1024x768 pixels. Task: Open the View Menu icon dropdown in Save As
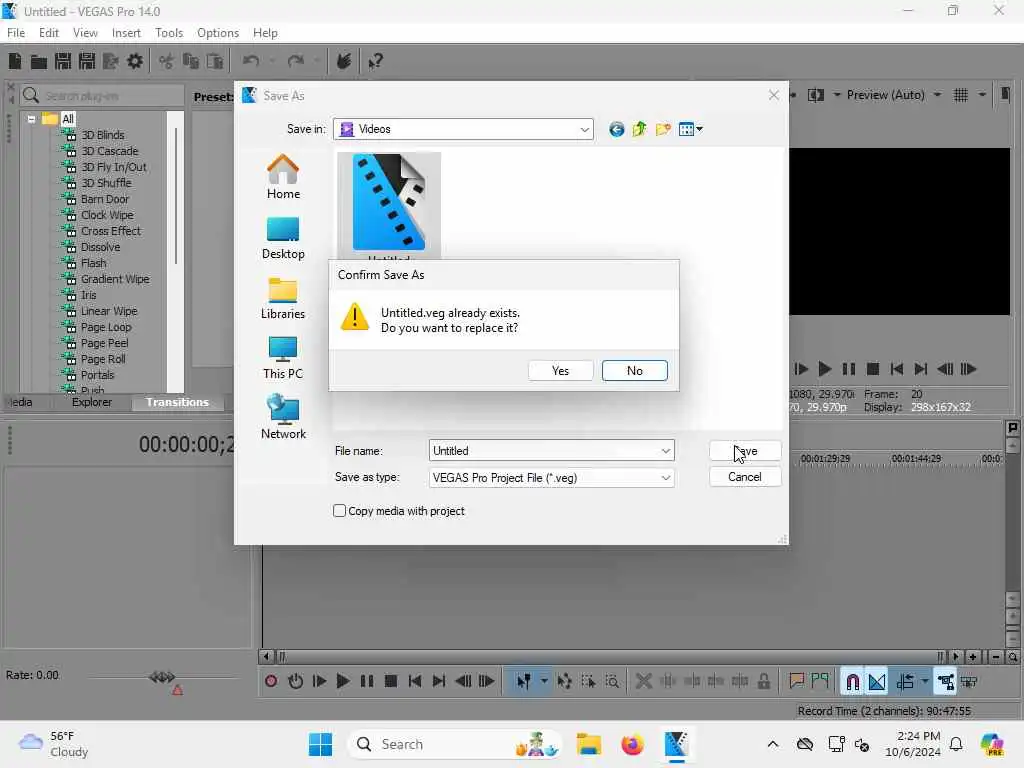coord(690,129)
